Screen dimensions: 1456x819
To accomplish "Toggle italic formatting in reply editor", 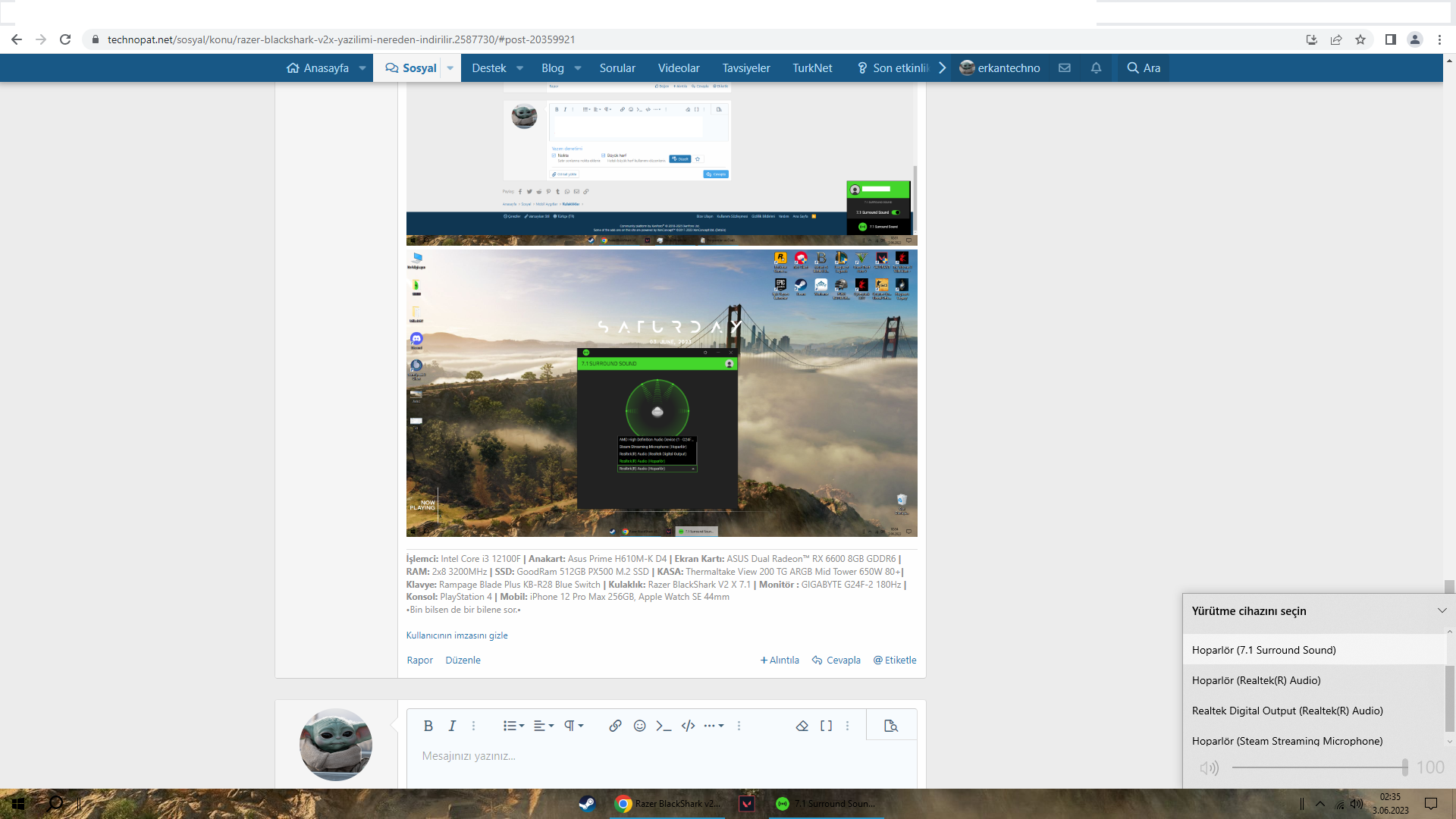I will point(452,726).
